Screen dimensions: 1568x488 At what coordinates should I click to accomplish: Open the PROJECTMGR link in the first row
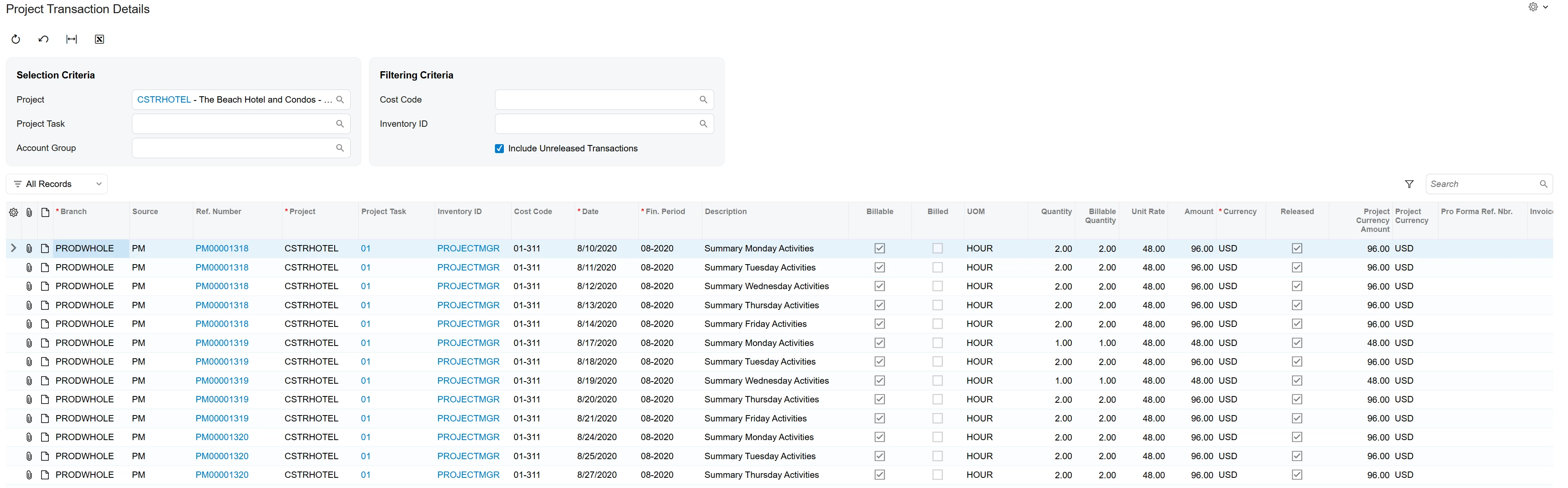[x=467, y=249]
